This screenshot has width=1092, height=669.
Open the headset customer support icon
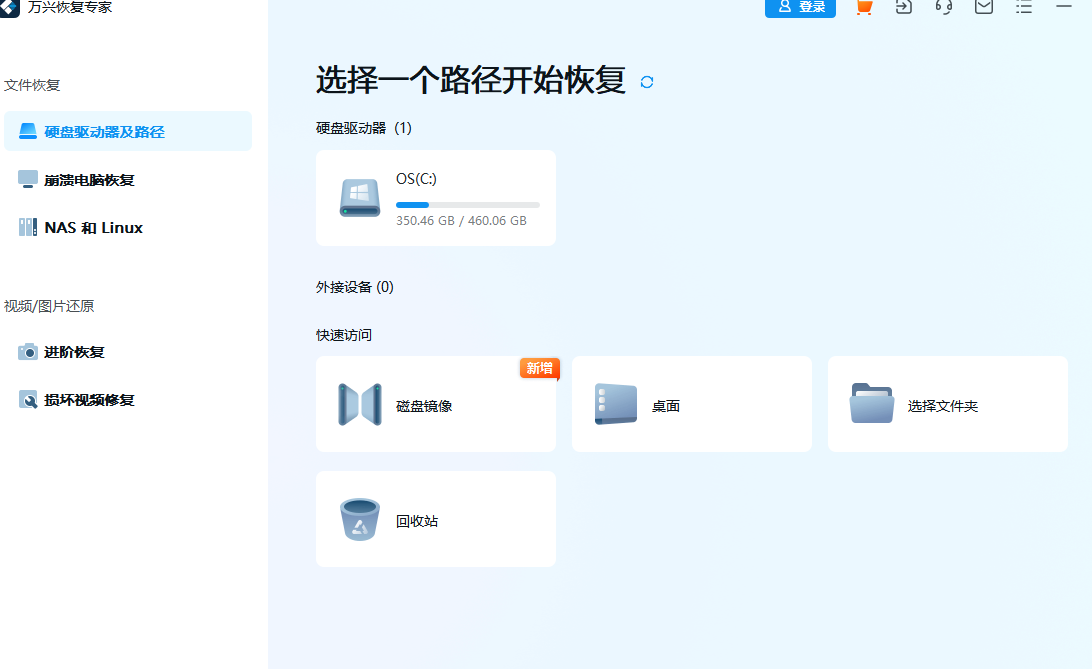click(x=943, y=8)
